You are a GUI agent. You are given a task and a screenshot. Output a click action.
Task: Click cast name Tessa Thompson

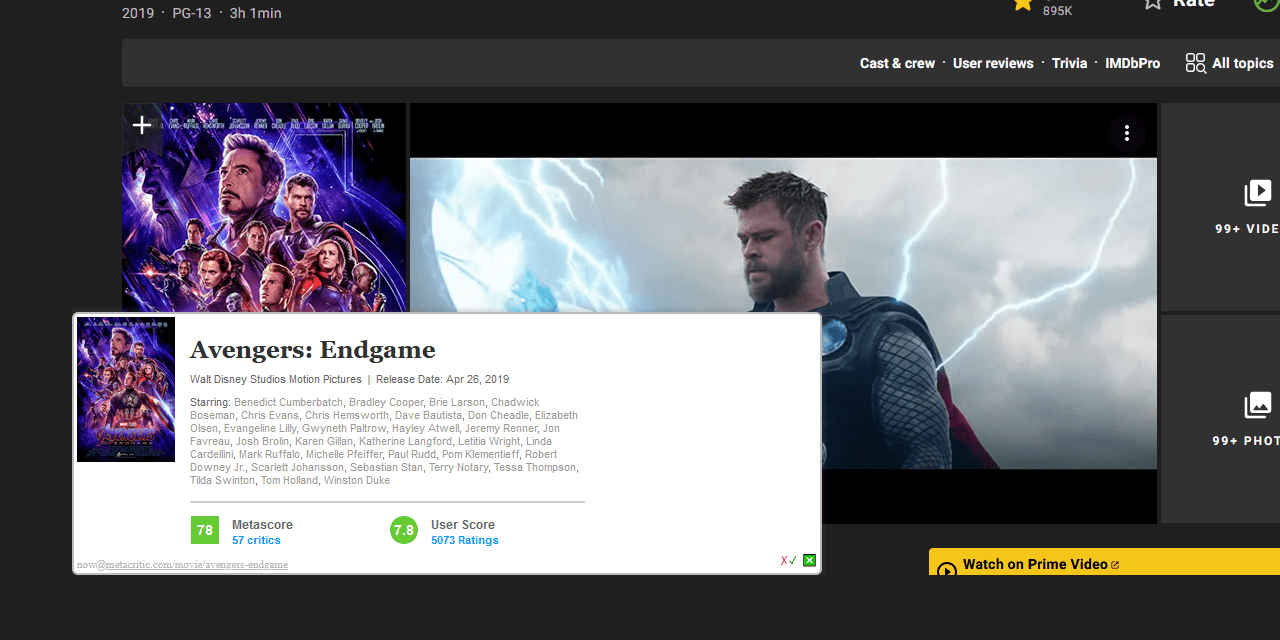click(535, 467)
